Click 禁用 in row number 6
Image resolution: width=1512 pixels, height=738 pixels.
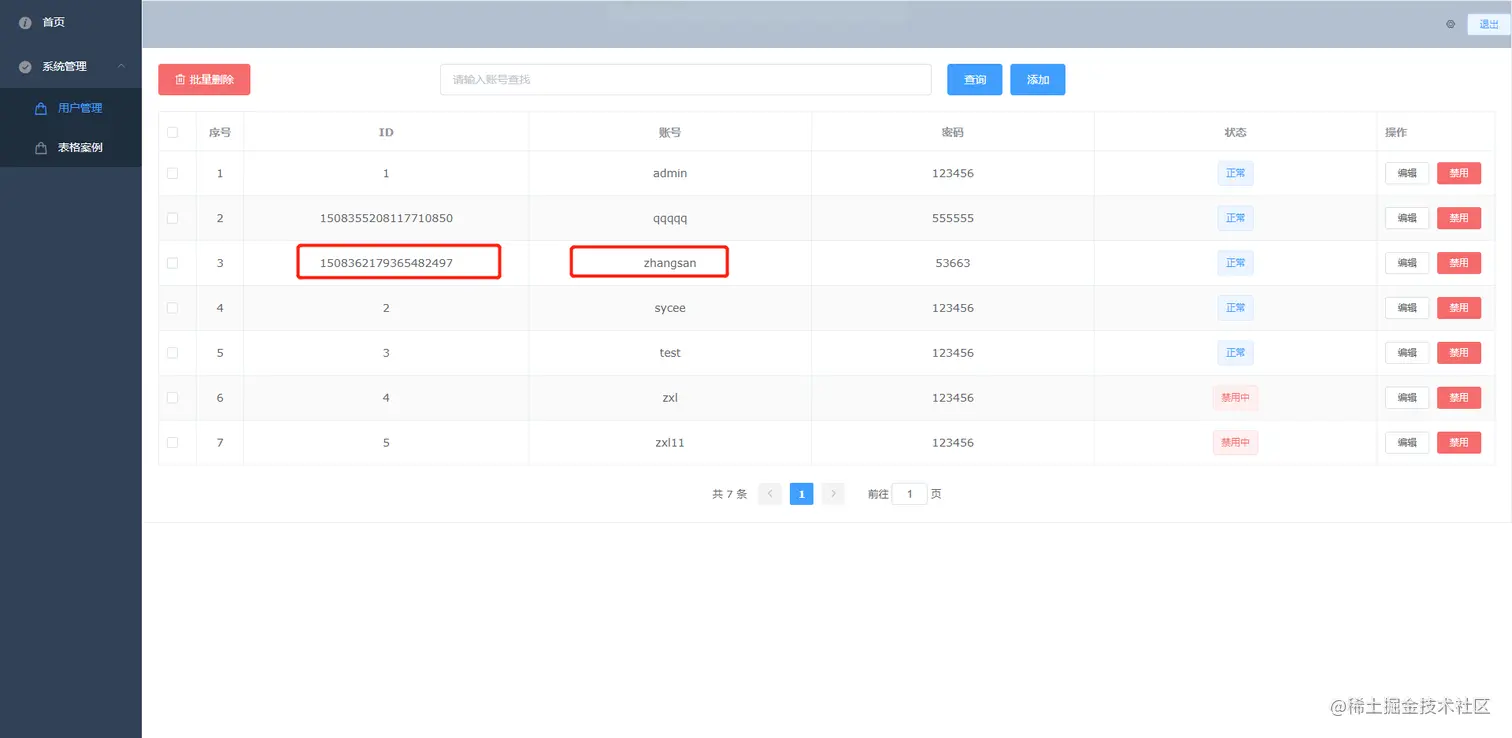(x=1459, y=398)
